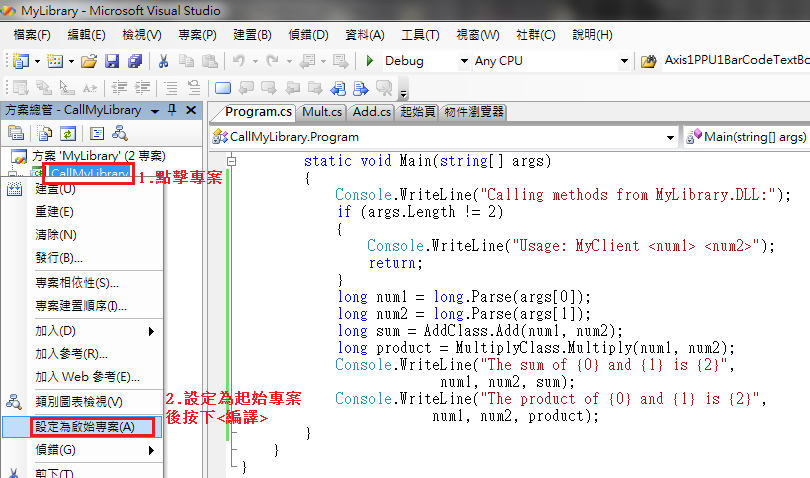Open the Undo history dropdown arrow
The width and height of the screenshot is (810, 478).
[255, 61]
